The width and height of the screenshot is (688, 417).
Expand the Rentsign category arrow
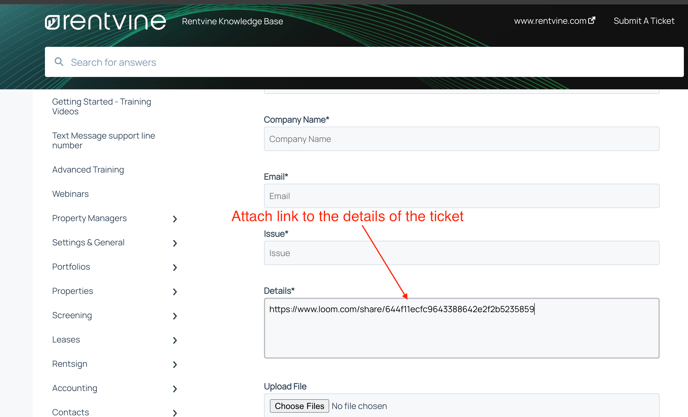(x=175, y=364)
